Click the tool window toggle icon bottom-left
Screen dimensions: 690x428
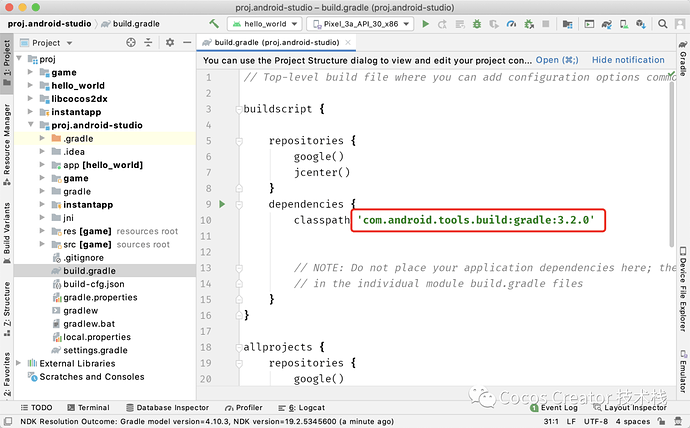tap(7, 421)
